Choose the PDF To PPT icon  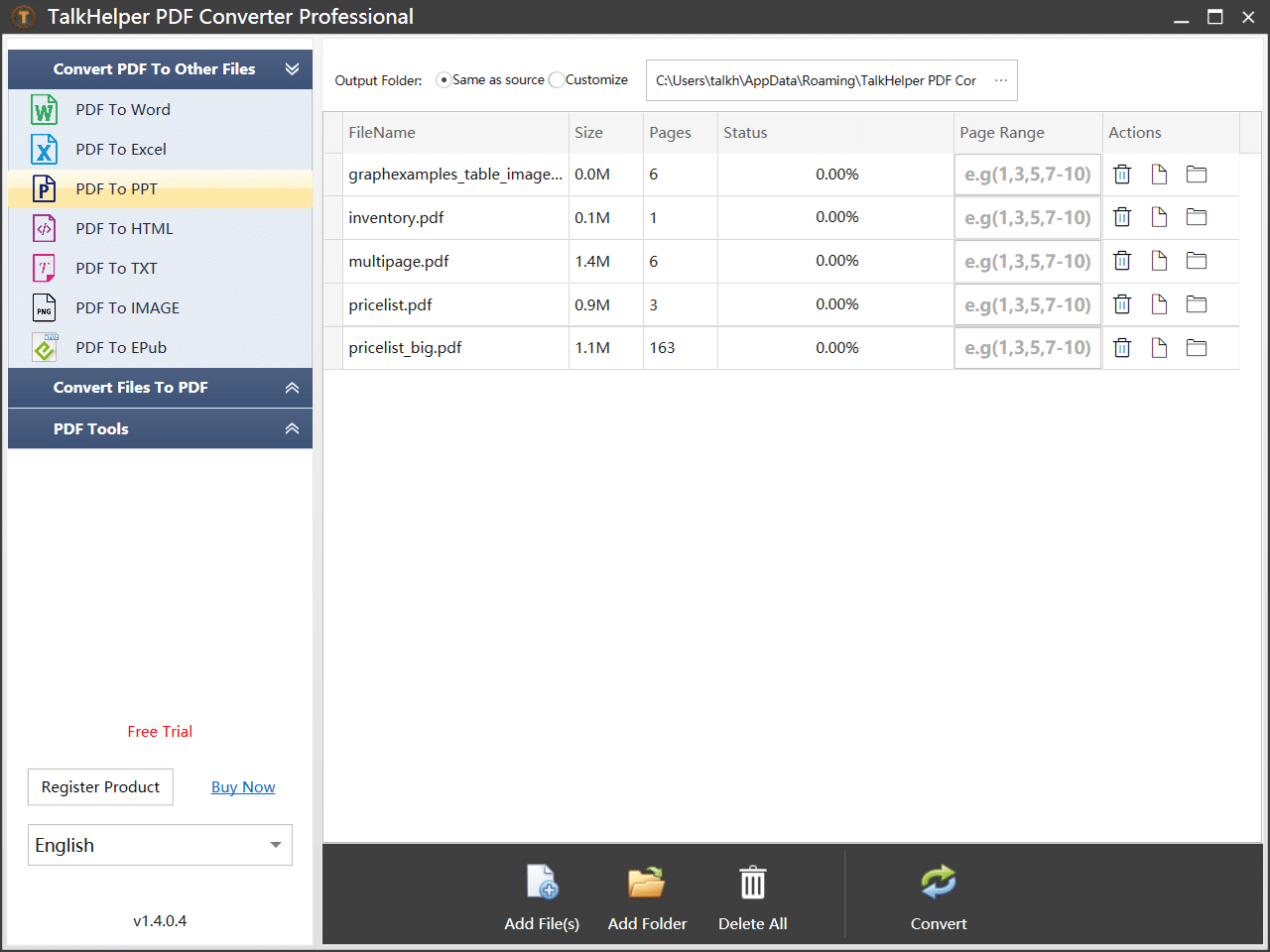[x=45, y=188]
